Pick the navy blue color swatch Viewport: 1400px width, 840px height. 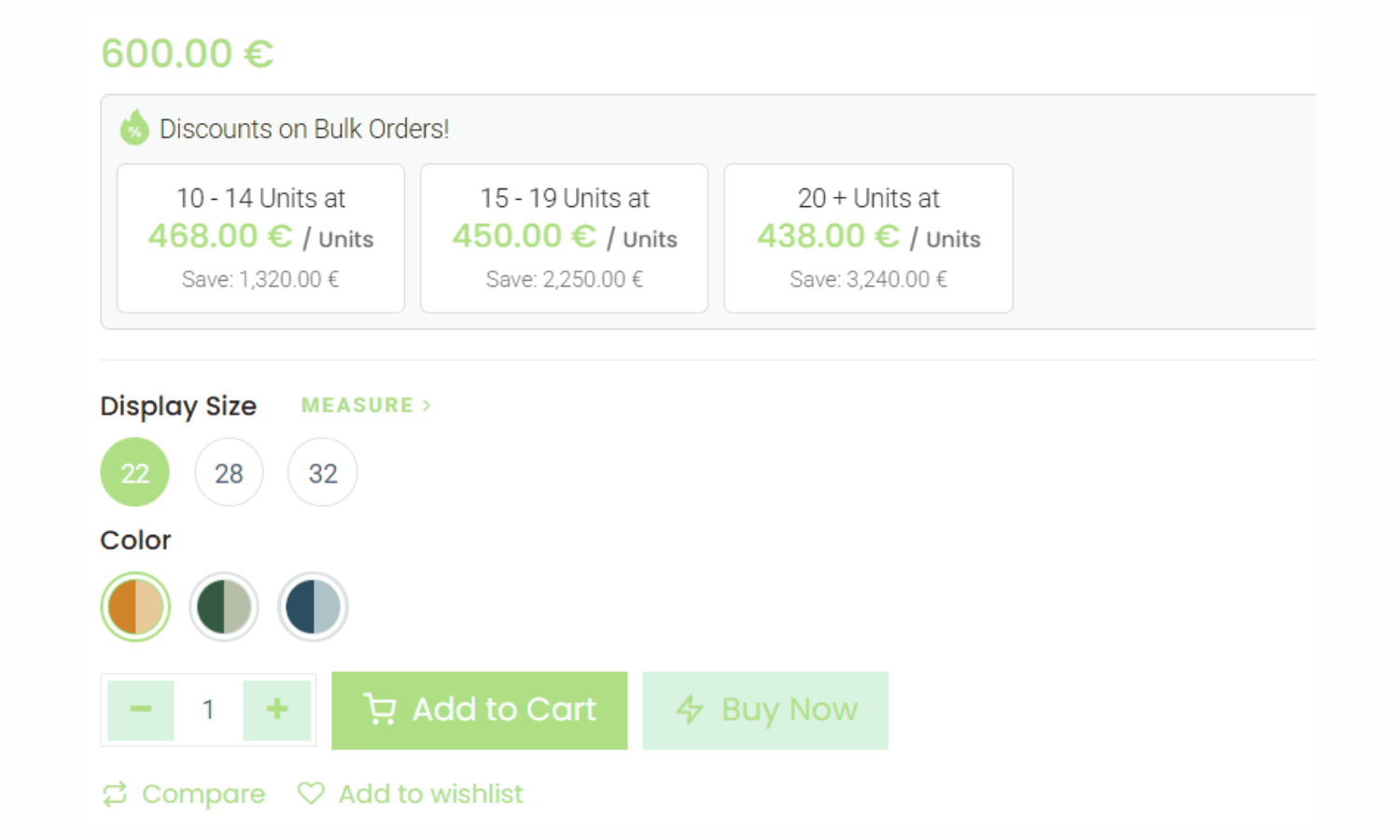coord(313,607)
